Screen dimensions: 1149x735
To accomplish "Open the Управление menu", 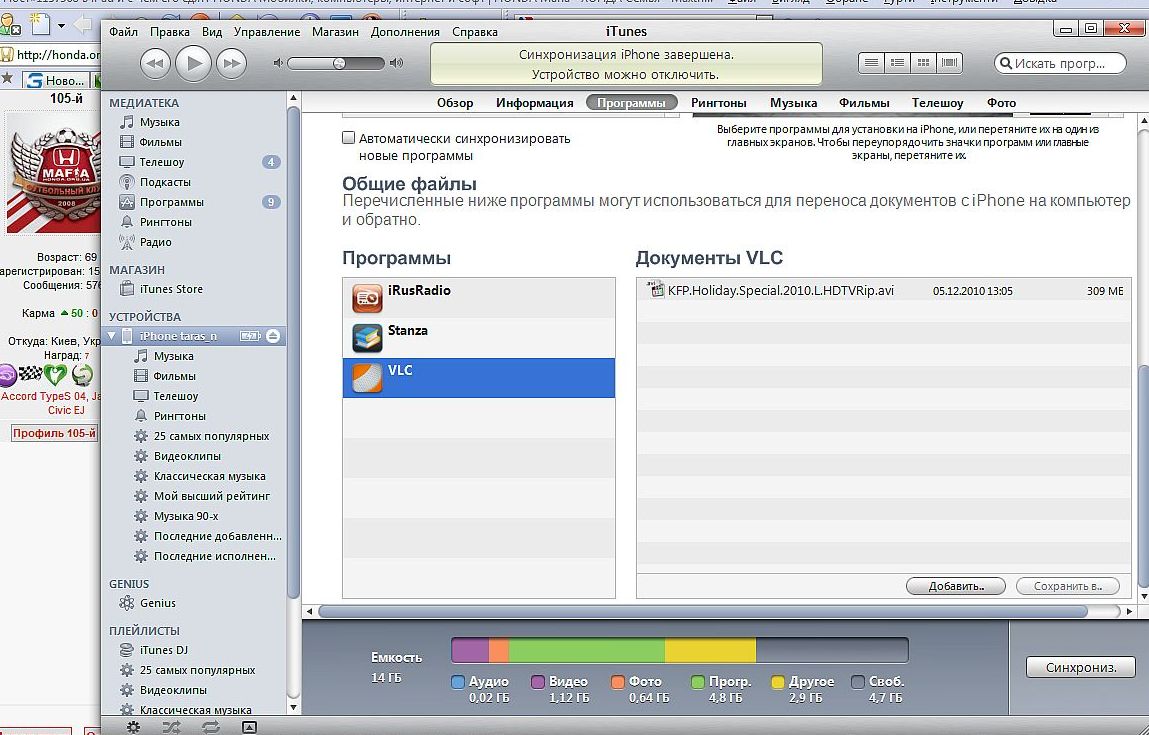I will 267,32.
